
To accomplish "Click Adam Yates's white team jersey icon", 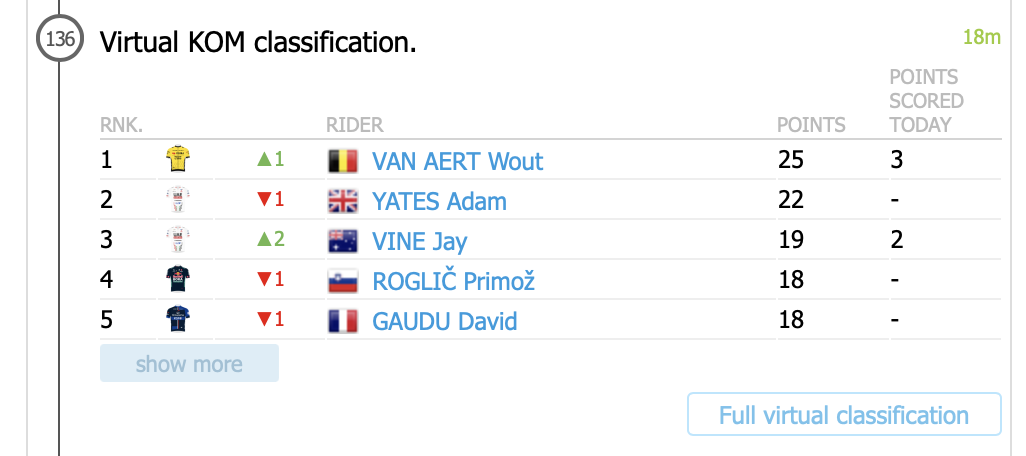I will point(178,200).
